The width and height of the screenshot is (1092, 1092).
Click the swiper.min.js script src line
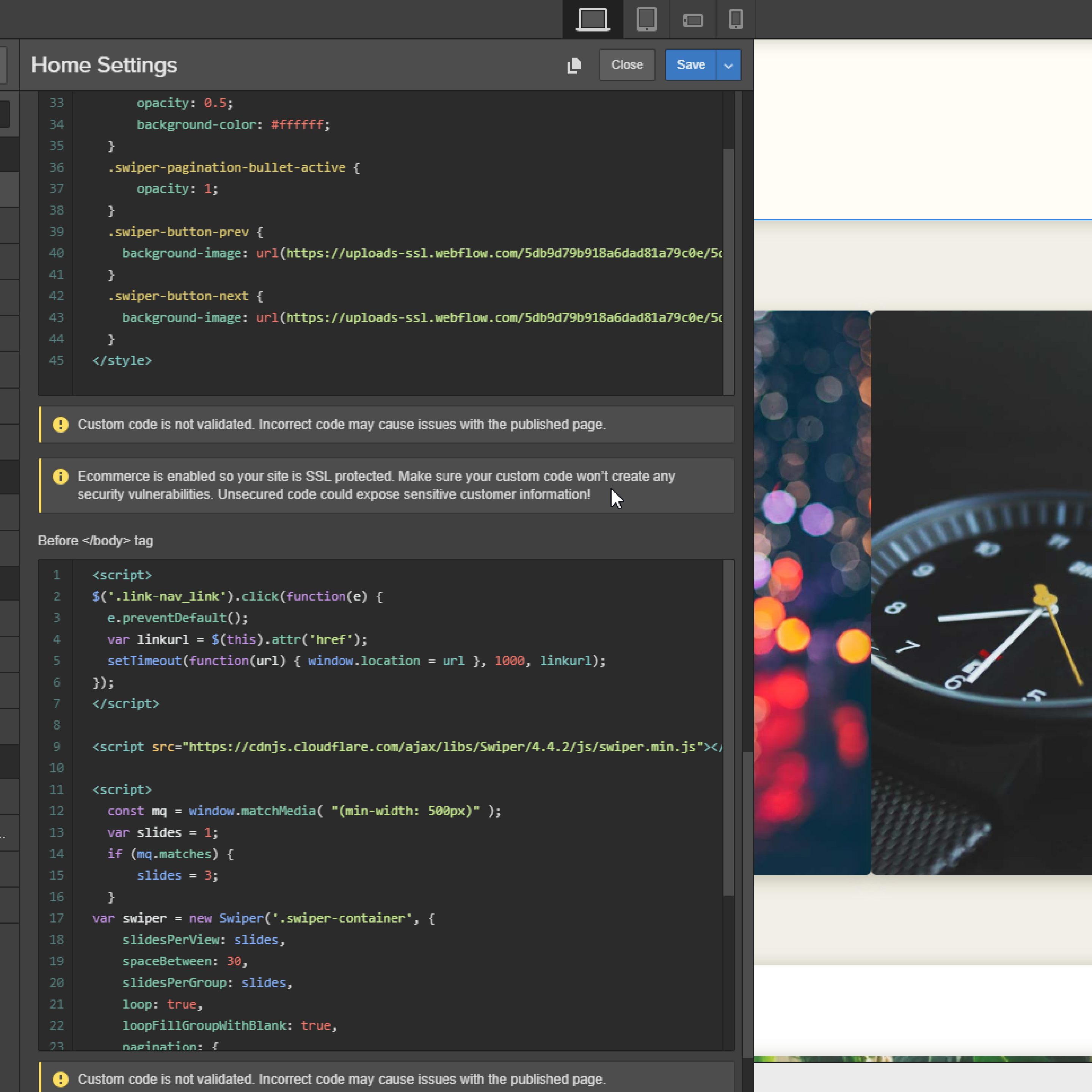pos(407,747)
